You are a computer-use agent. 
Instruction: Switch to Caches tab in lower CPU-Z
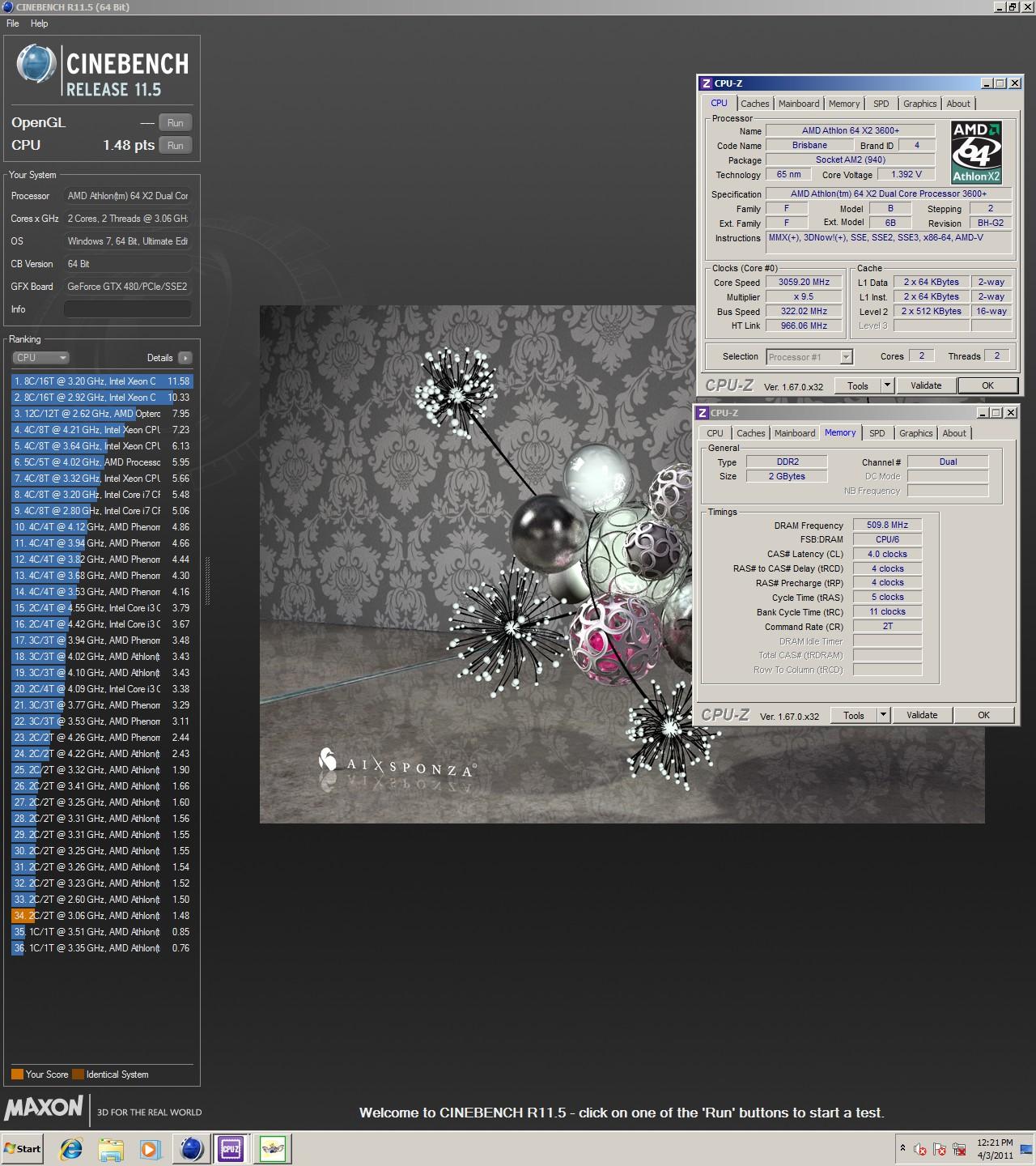[x=750, y=433]
